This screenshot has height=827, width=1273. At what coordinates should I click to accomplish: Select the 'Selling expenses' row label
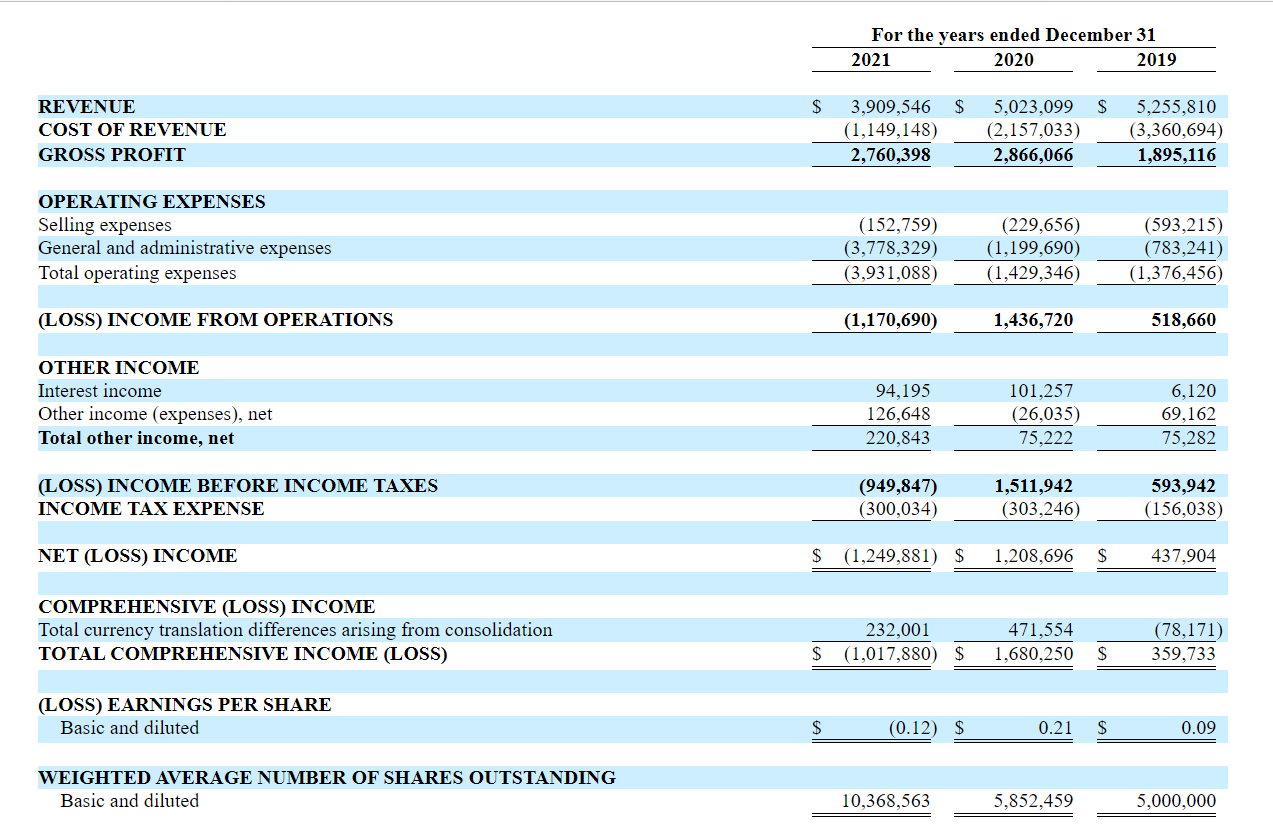coord(105,226)
